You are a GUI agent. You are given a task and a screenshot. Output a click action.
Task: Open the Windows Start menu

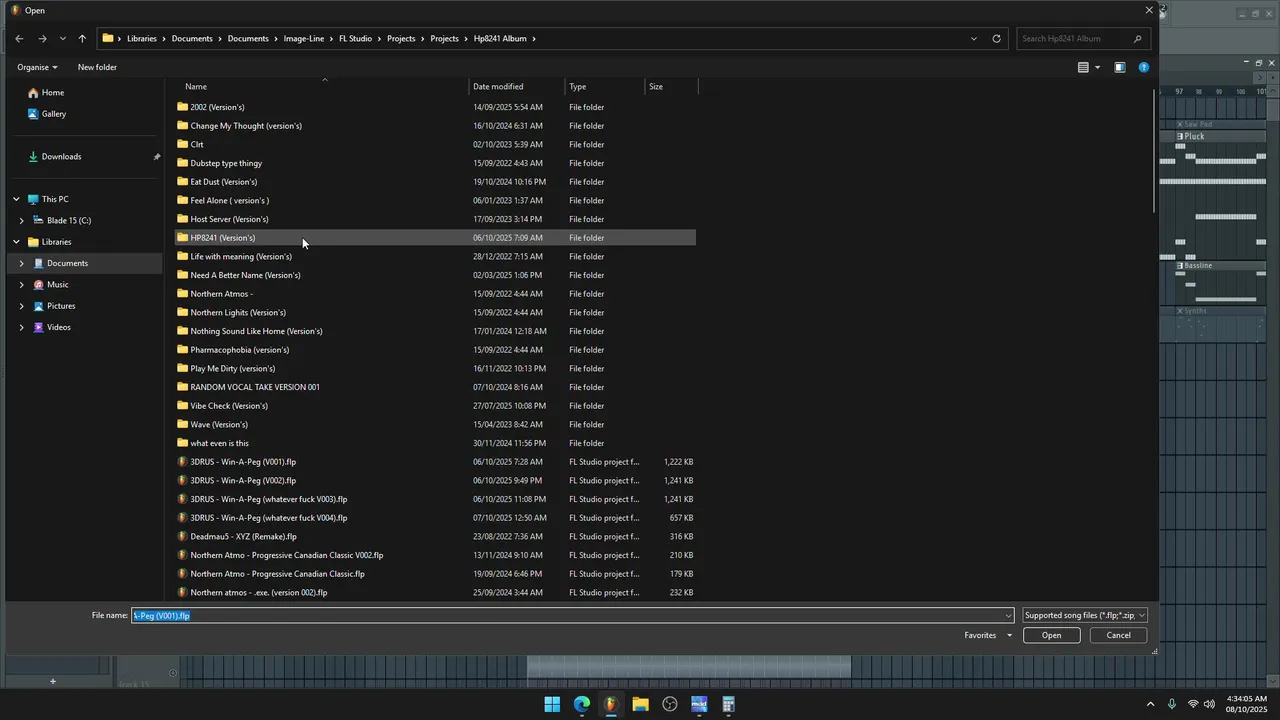point(552,705)
